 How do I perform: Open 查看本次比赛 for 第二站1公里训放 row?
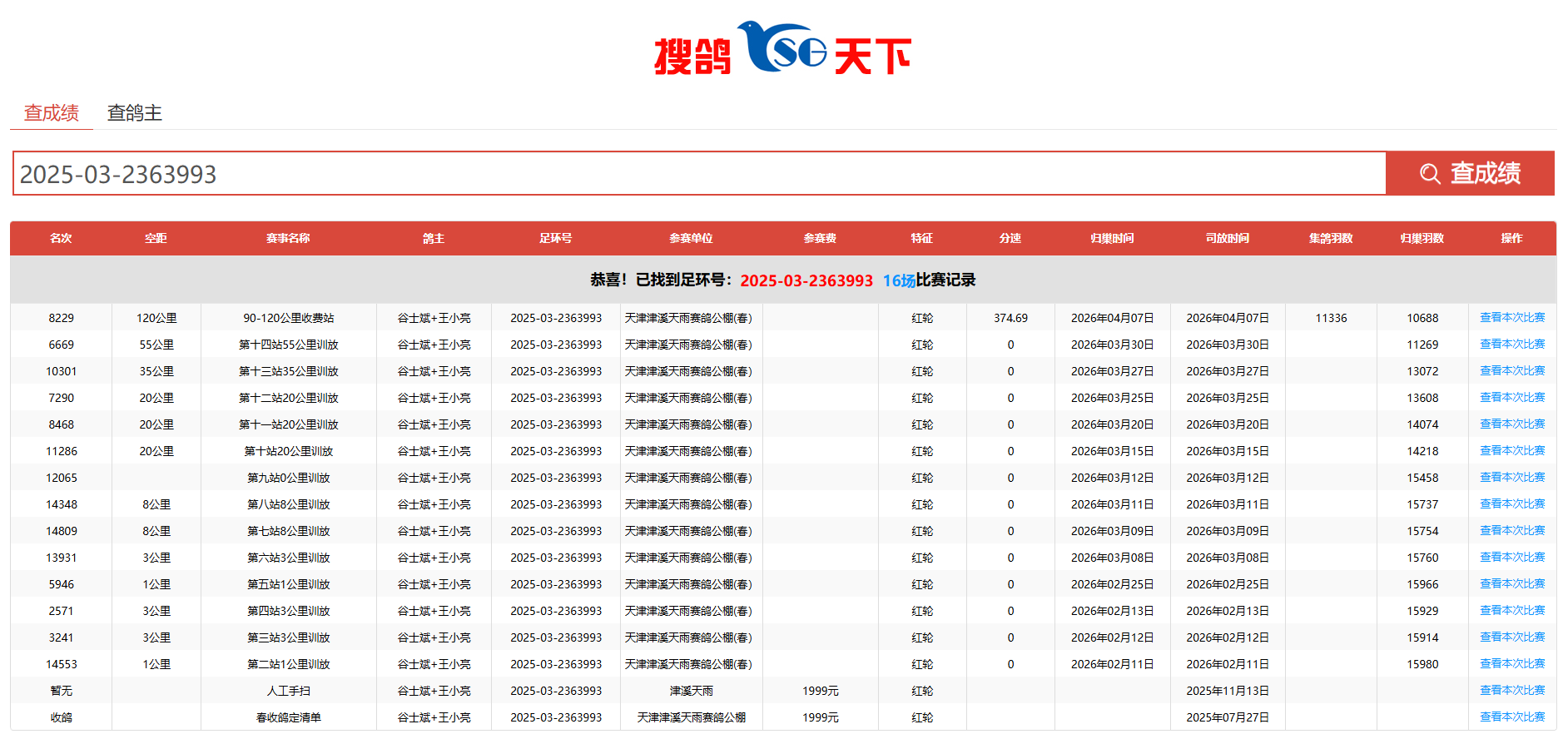tap(1511, 663)
